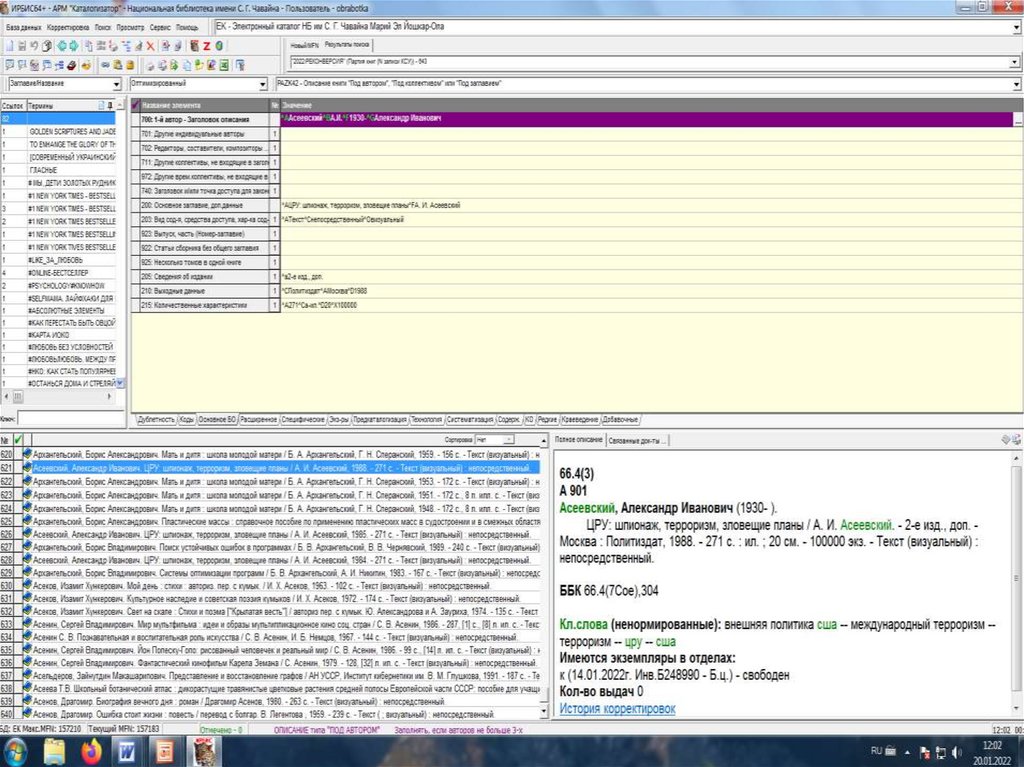Click the red Z toolbar icon
This screenshot has height=767, width=1024.
click(x=206, y=46)
